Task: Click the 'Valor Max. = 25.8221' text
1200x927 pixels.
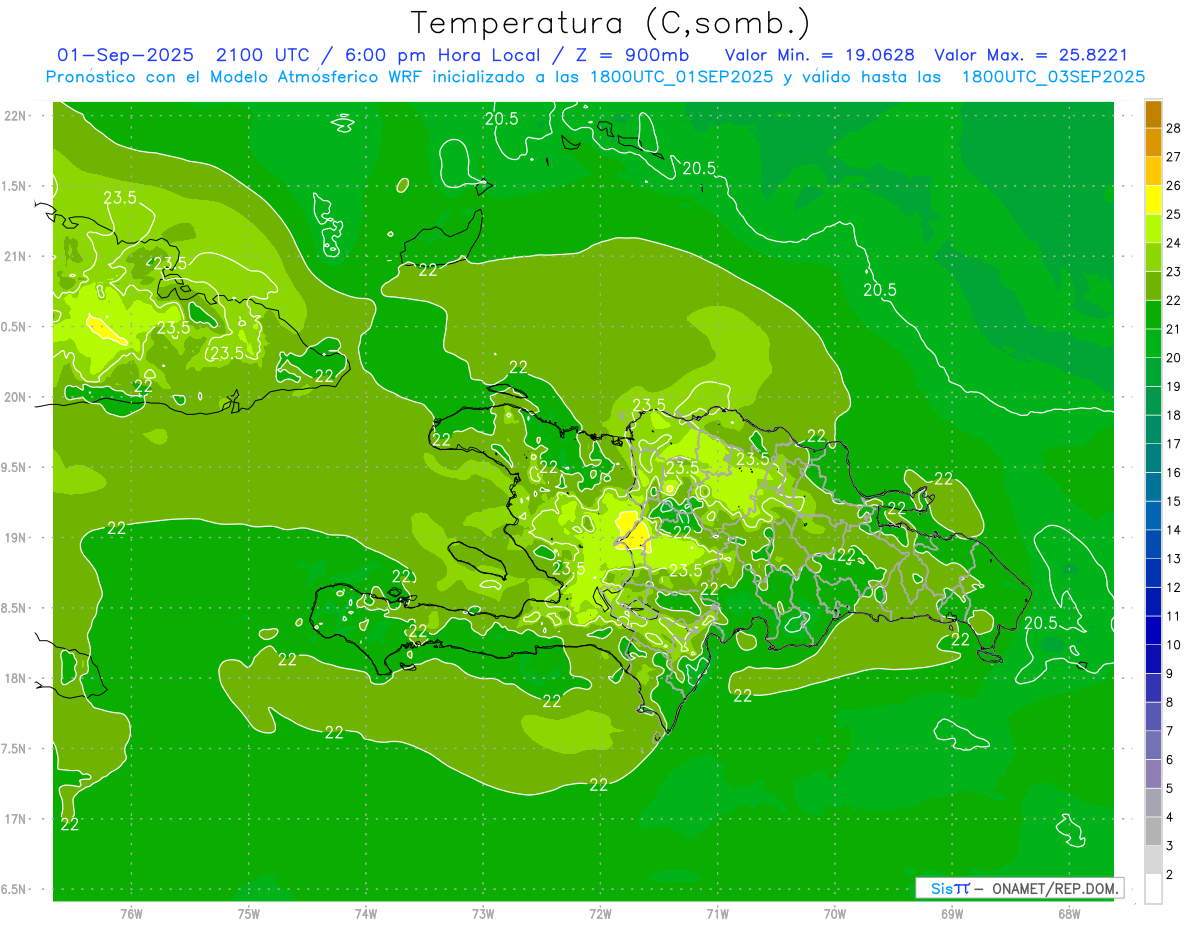Action: click(x=1031, y=55)
